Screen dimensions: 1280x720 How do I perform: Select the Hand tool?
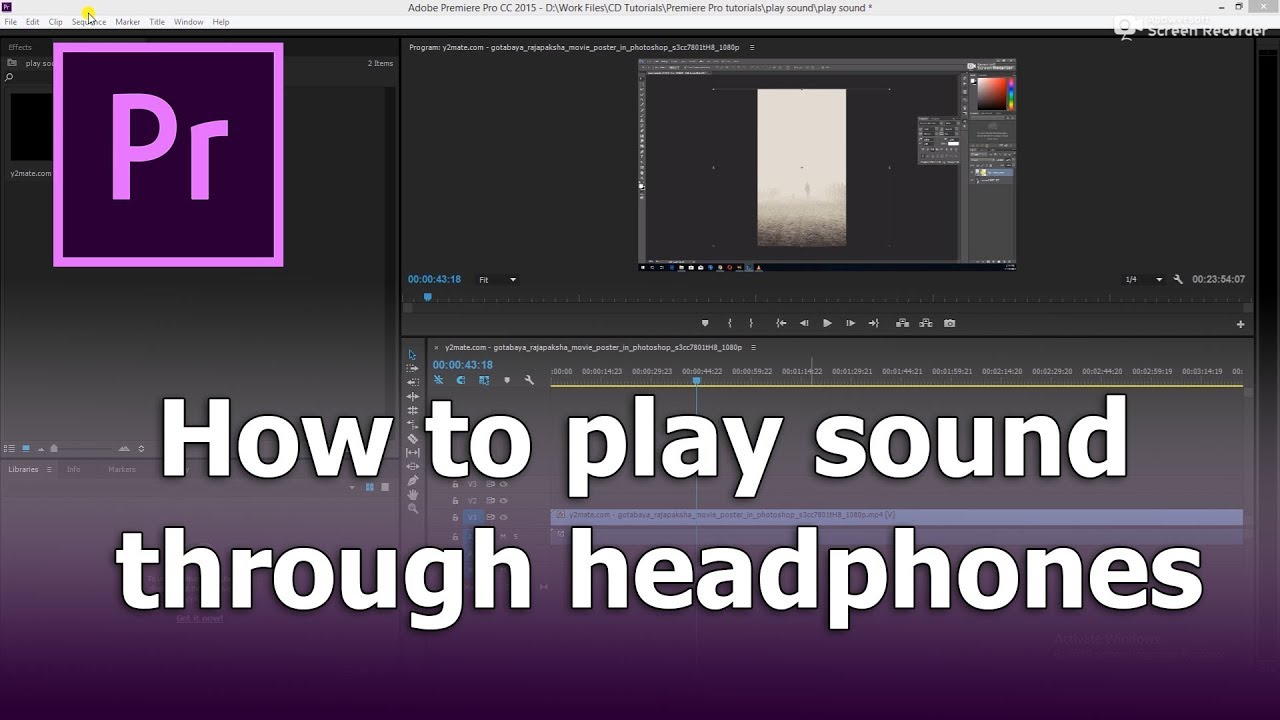[x=412, y=494]
